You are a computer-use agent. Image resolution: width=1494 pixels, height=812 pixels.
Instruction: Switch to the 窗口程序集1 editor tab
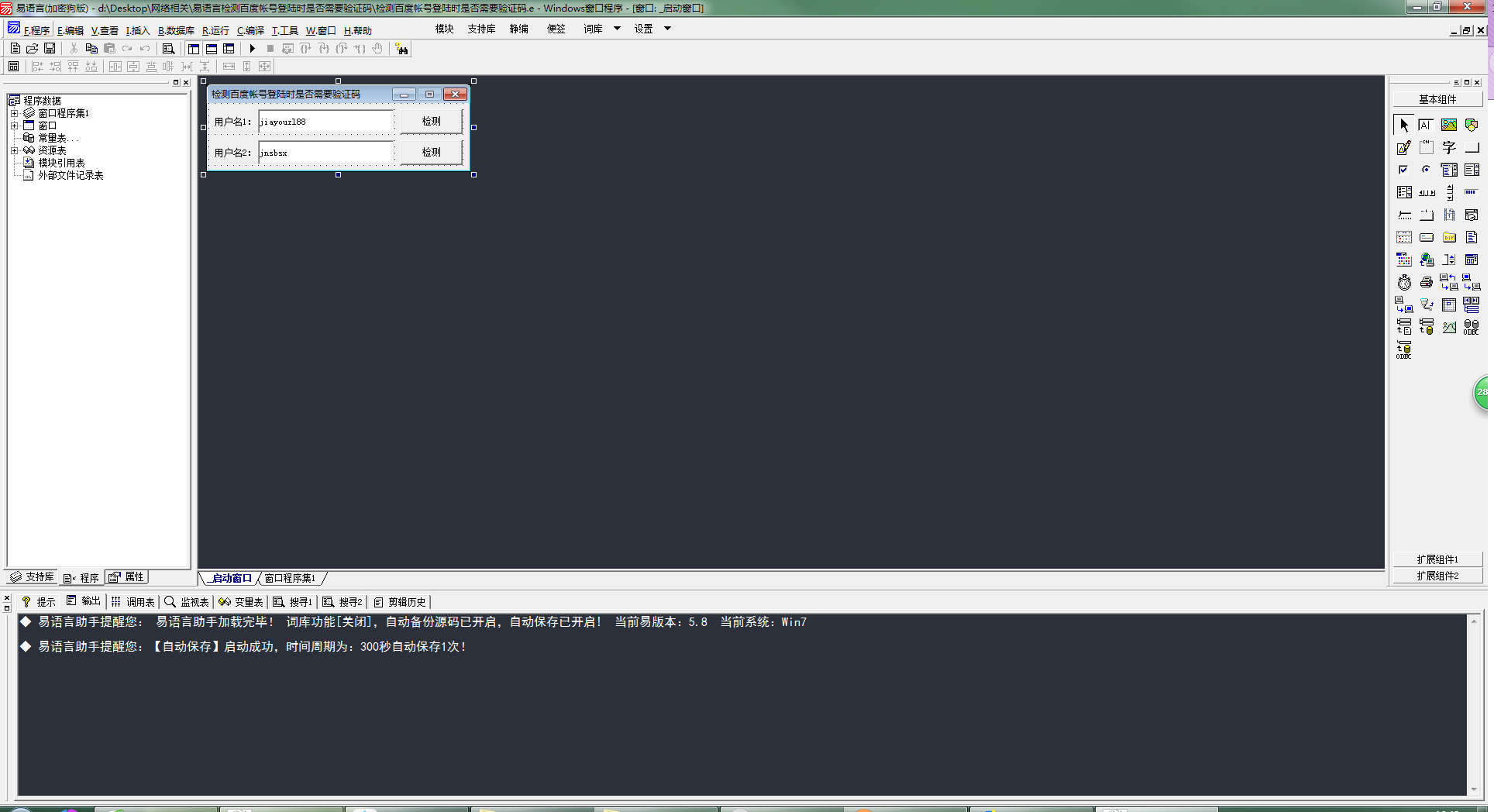coord(291,578)
